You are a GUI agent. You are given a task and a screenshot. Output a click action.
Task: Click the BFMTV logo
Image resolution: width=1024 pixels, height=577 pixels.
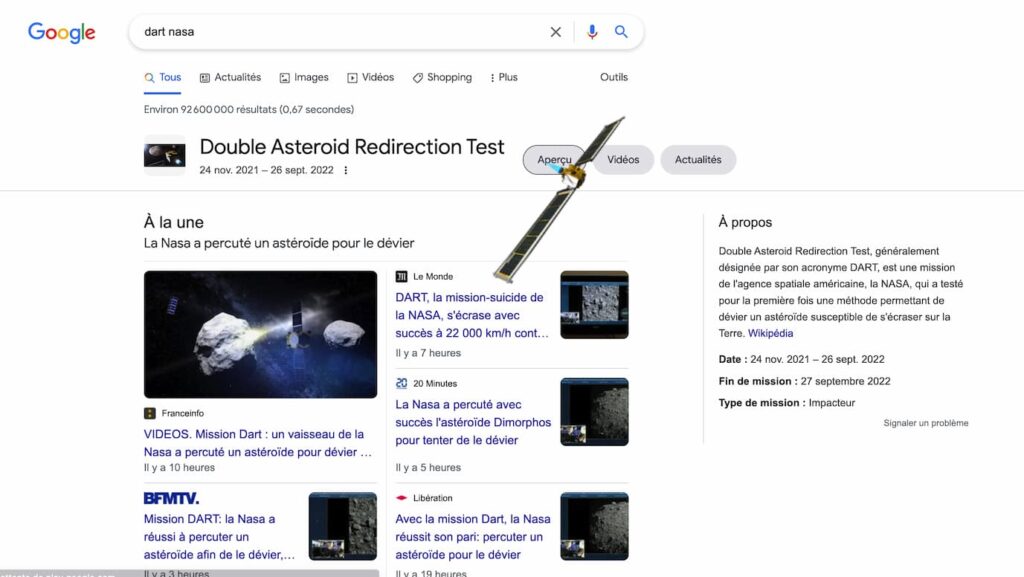(171, 499)
